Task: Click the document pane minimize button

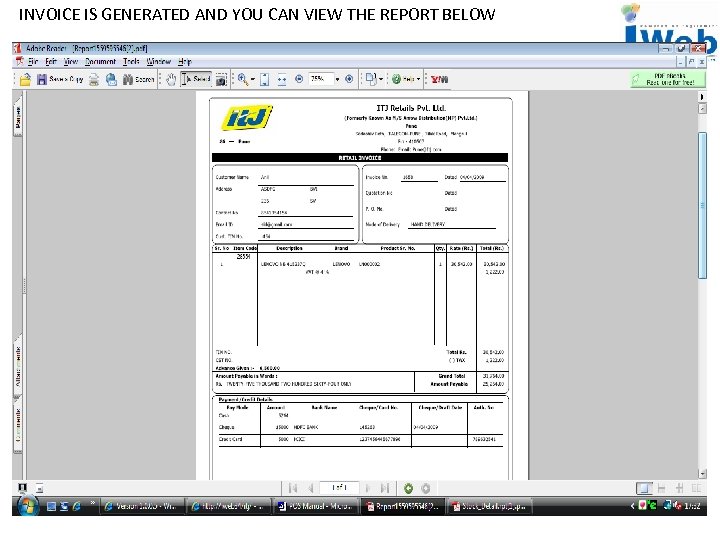Action: [681, 62]
